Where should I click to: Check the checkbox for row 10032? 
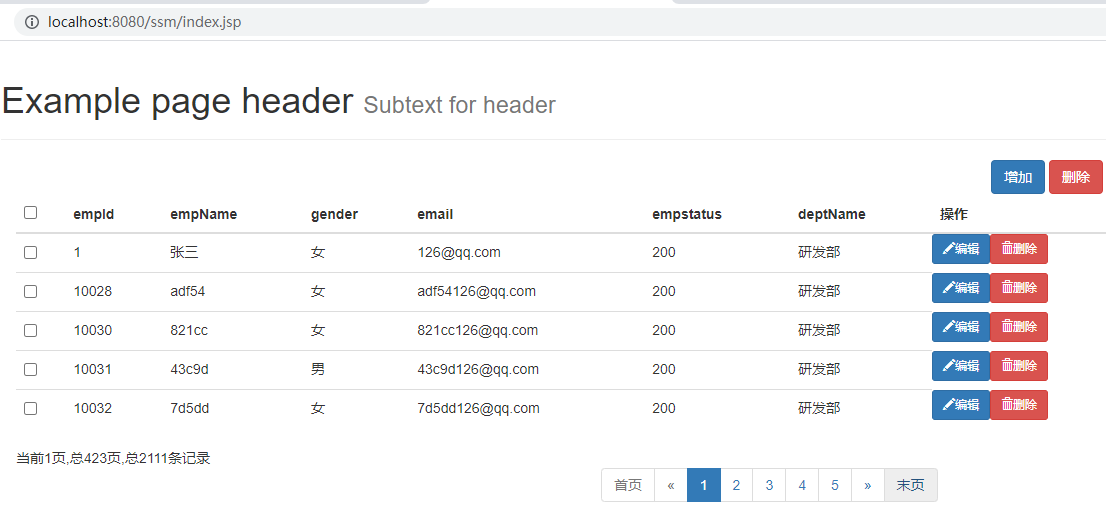[30, 408]
